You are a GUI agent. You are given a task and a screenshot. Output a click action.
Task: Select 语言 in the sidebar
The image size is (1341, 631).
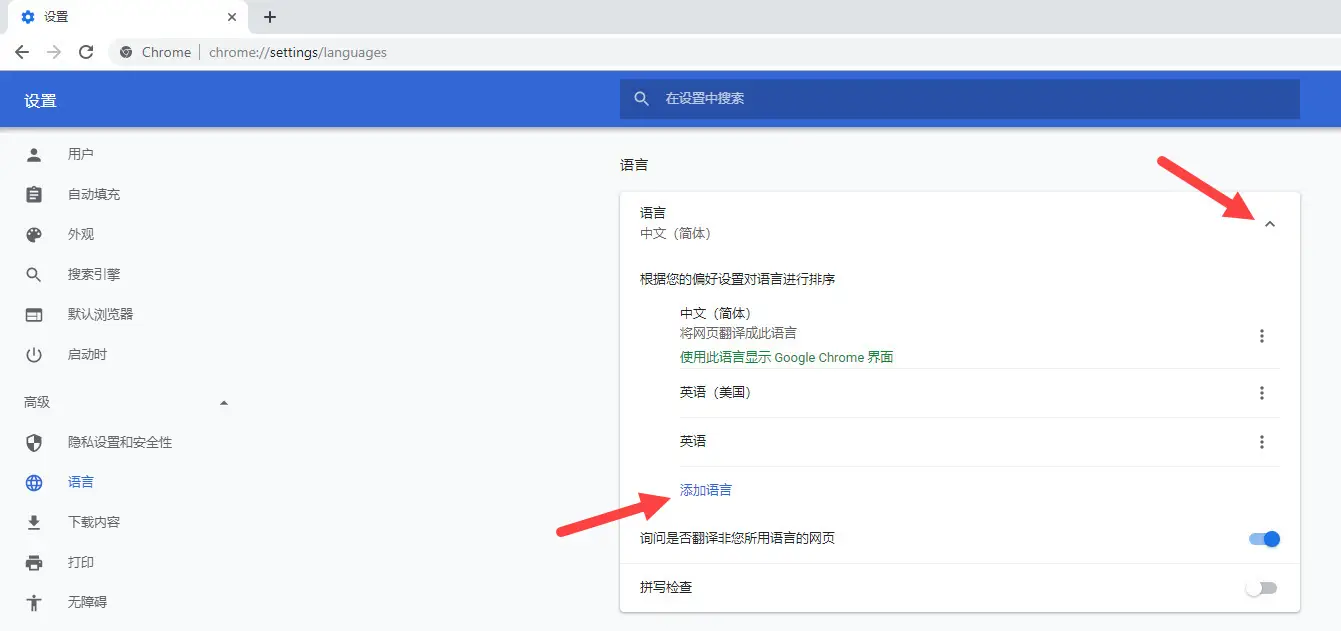pos(81,482)
